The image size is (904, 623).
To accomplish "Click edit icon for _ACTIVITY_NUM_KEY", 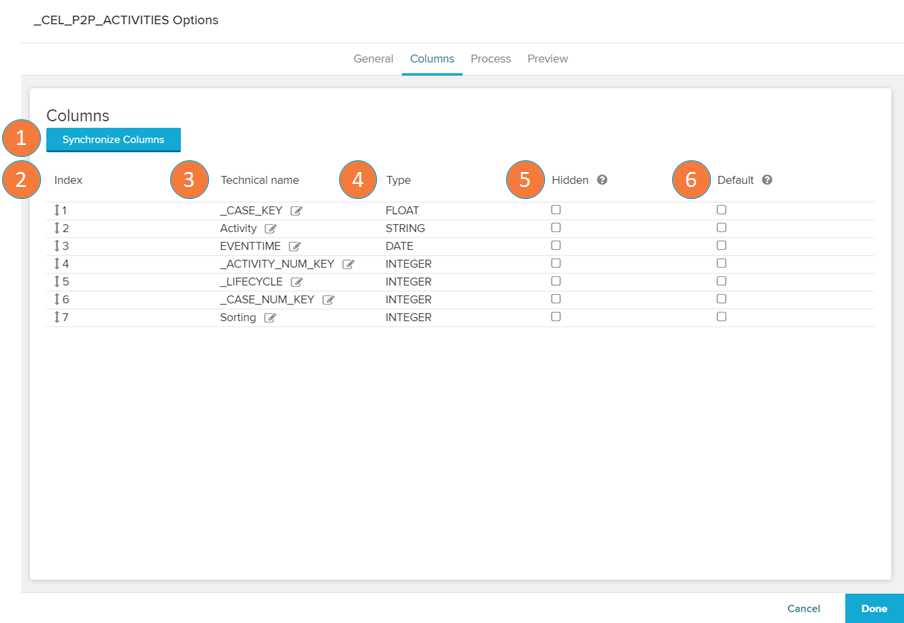I will 348,265.
